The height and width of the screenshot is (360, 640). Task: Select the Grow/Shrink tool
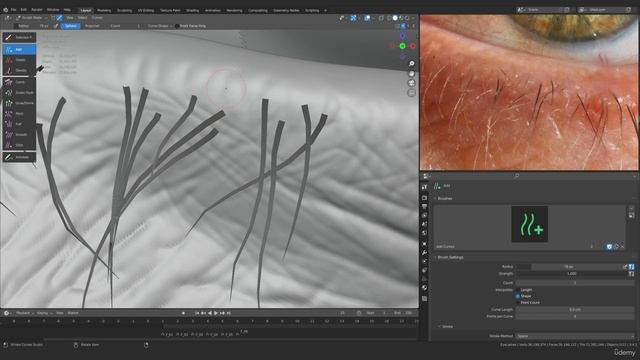(x=19, y=103)
